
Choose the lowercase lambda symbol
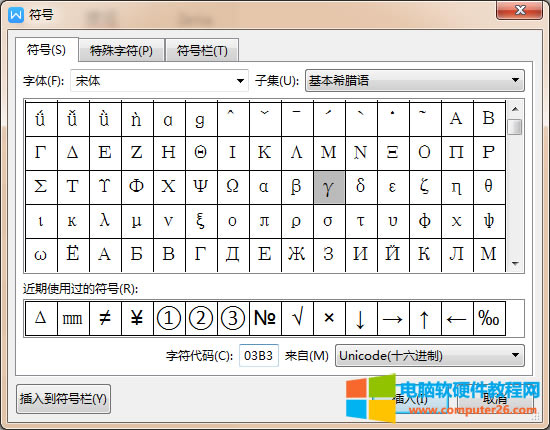105,221
